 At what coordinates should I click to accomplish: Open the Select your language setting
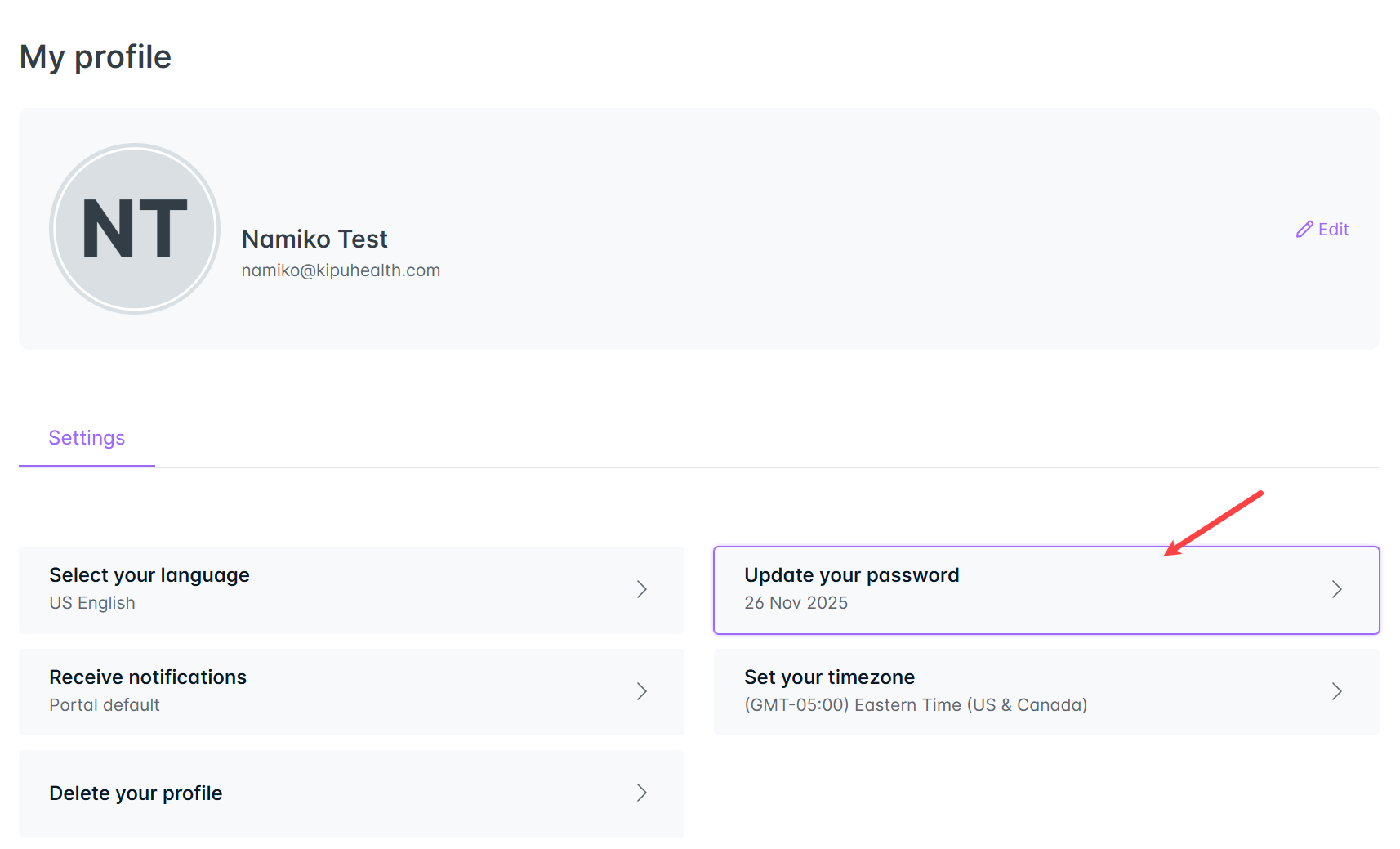coord(149,575)
